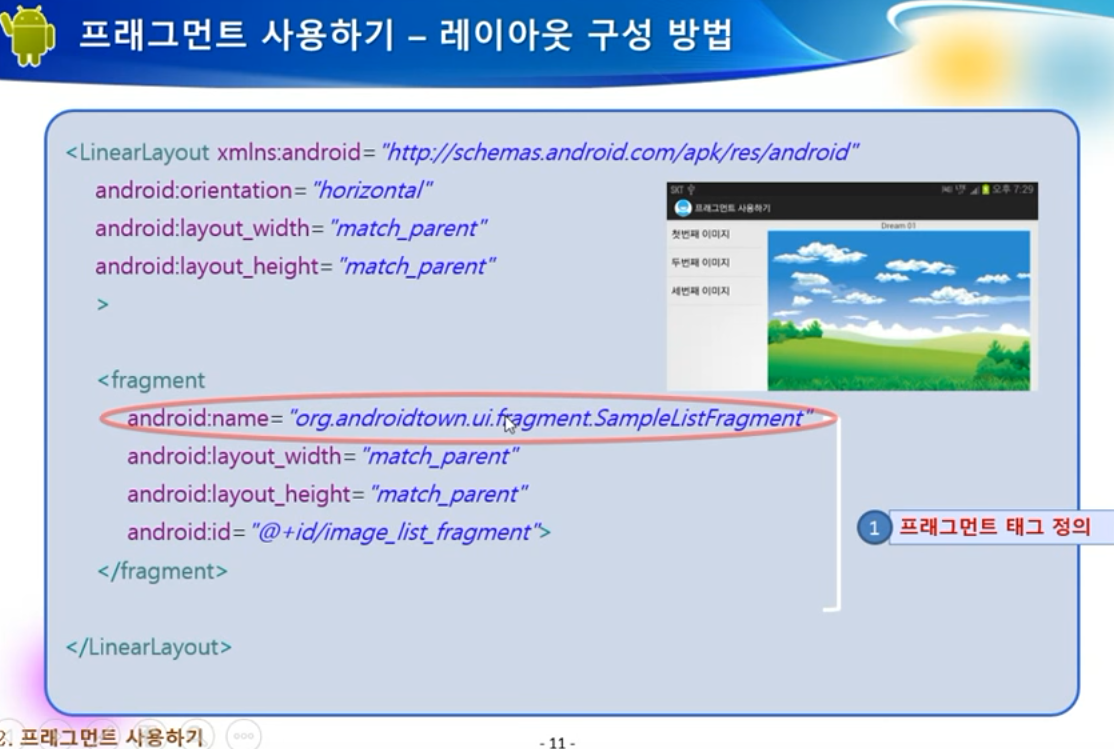This screenshot has width=1114, height=749.
Task: Click the "<fragment" opening tag
Action: tap(151, 380)
